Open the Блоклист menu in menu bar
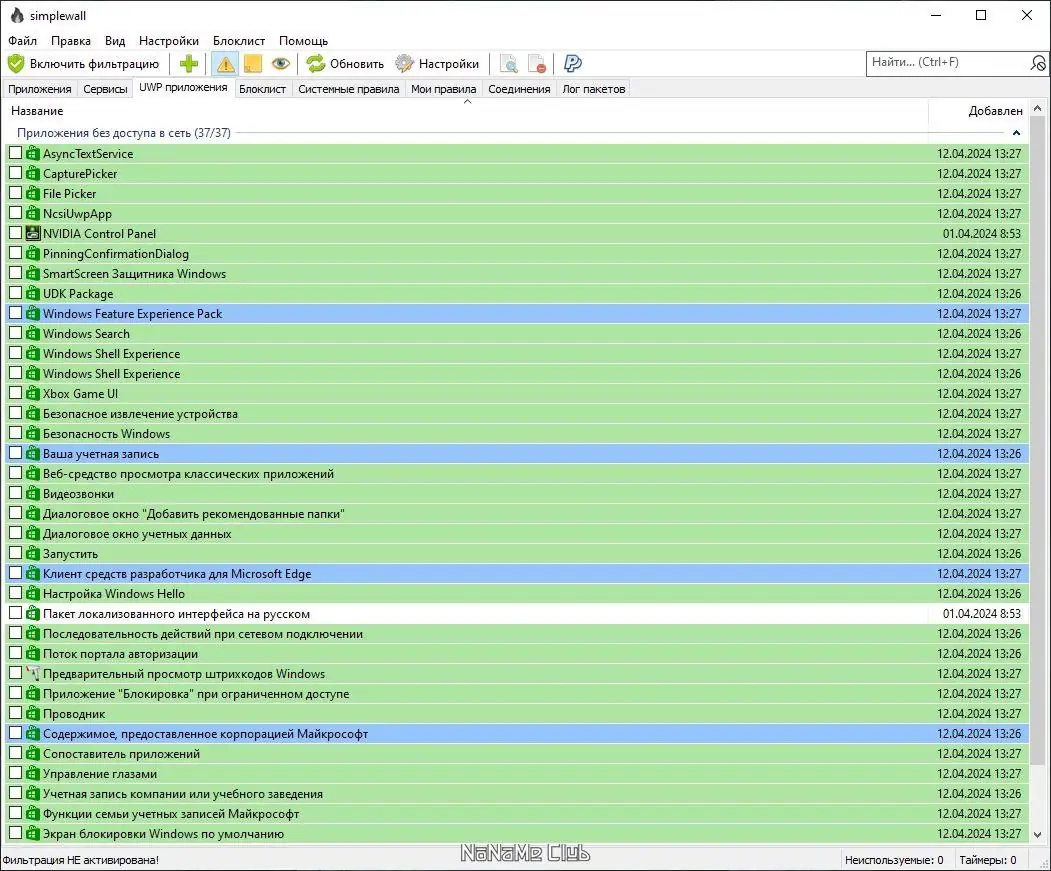This screenshot has width=1051, height=871. click(239, 41)
